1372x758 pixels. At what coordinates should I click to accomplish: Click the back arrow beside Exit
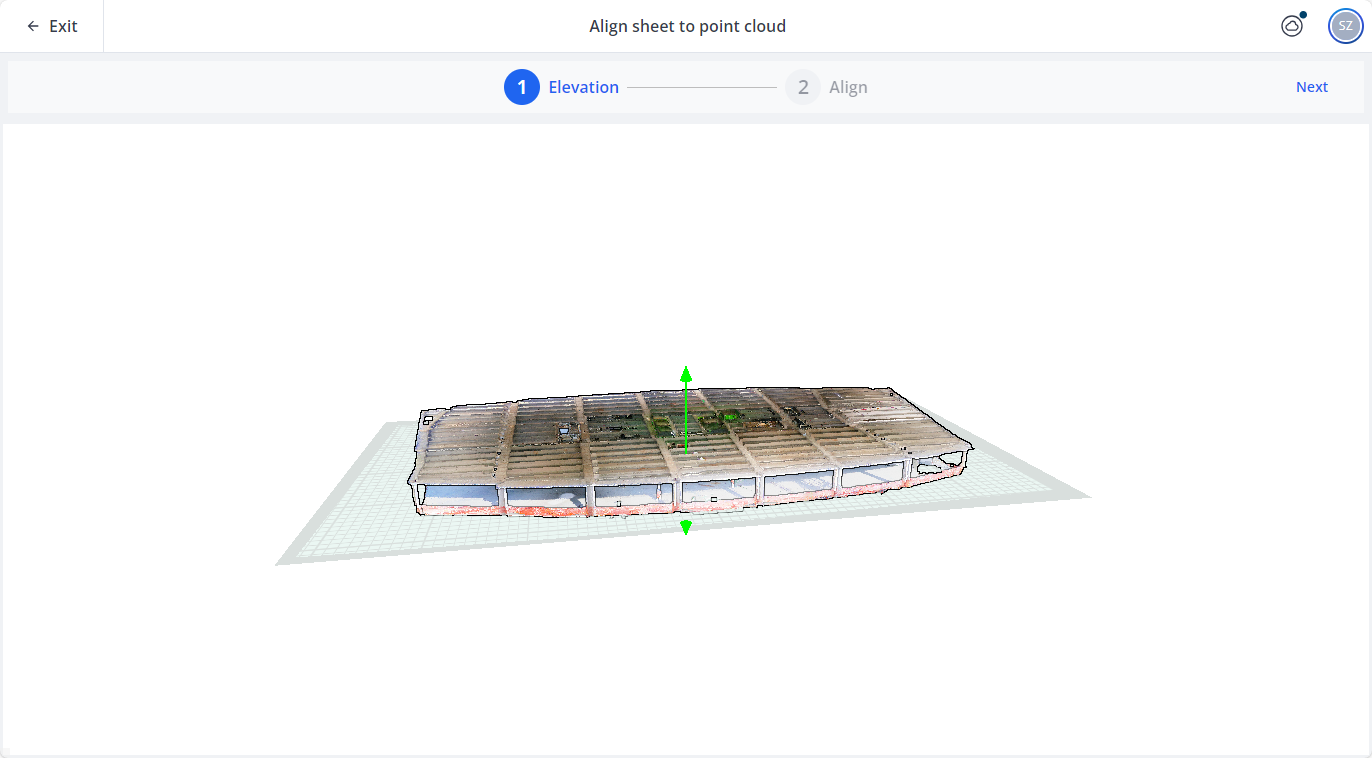click(33, 26)
